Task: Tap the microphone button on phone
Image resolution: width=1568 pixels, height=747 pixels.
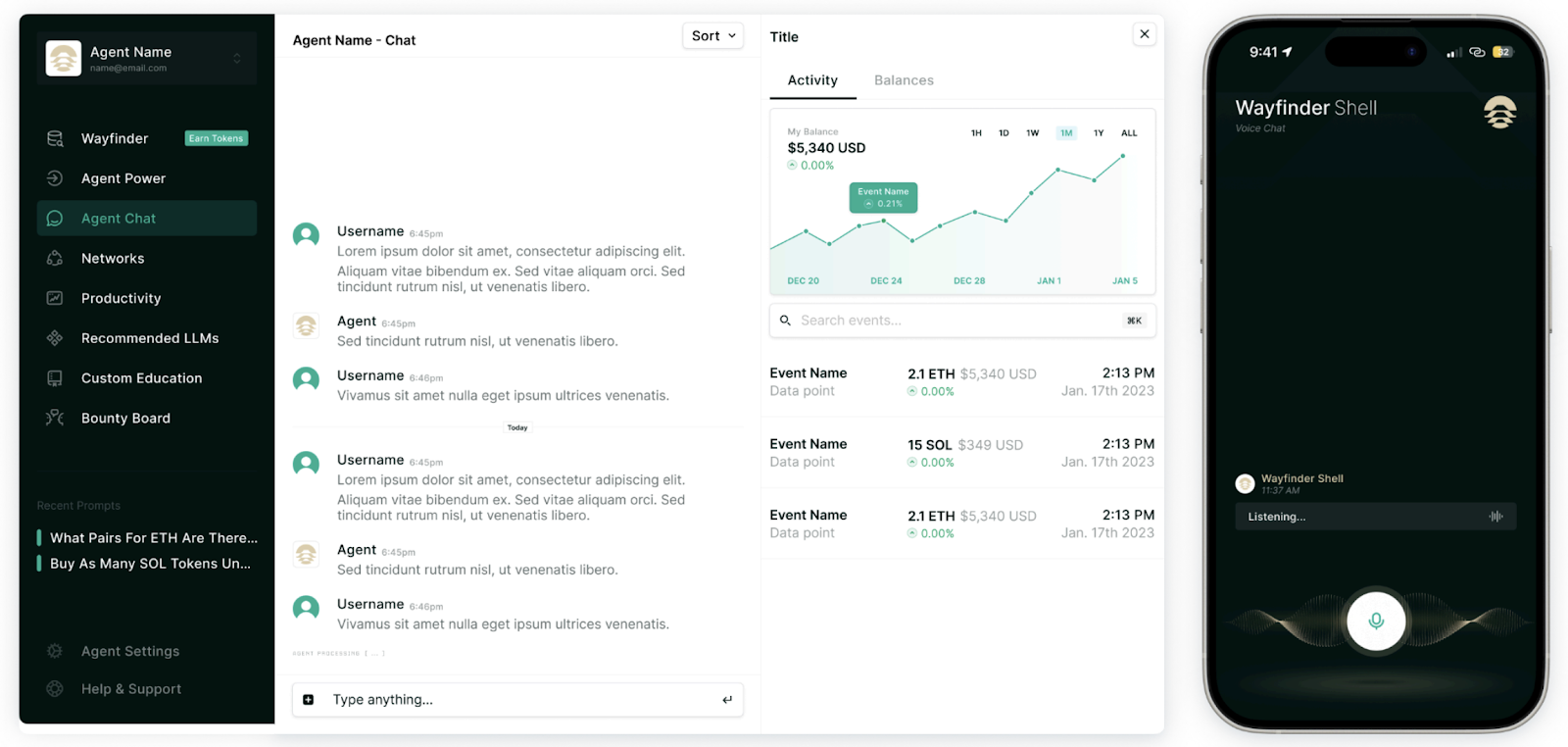Action: 1375,621
